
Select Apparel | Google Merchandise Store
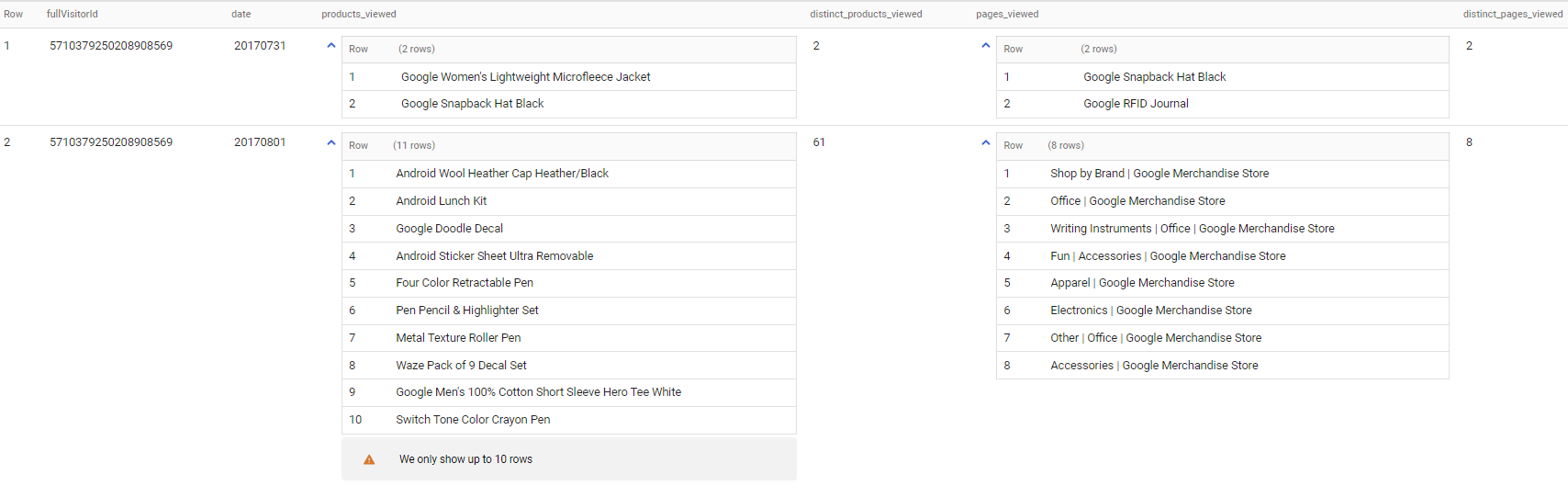point(1142,283)
